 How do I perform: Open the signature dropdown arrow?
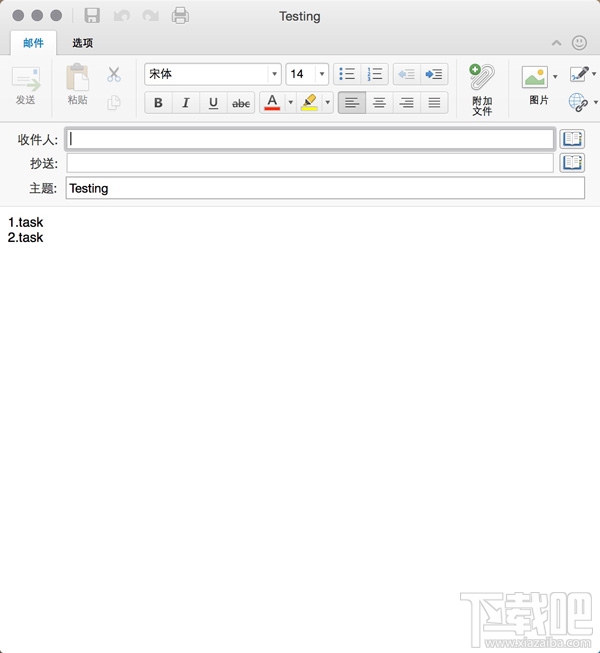[x=594, y=74]
